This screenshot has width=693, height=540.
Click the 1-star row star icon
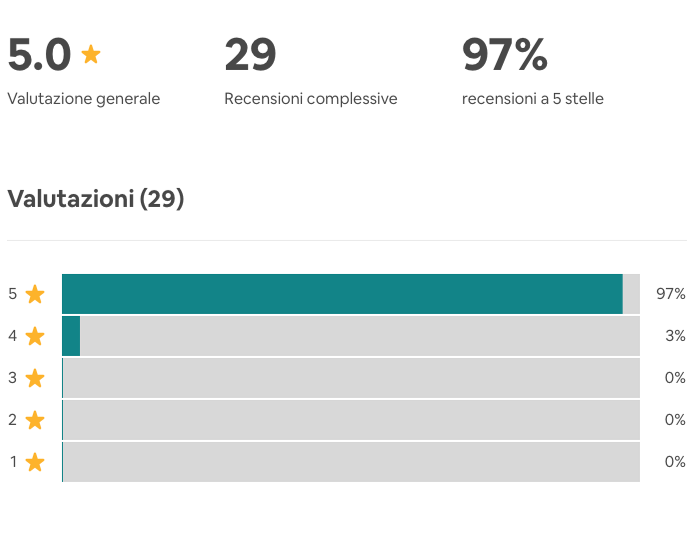point(35,462)
